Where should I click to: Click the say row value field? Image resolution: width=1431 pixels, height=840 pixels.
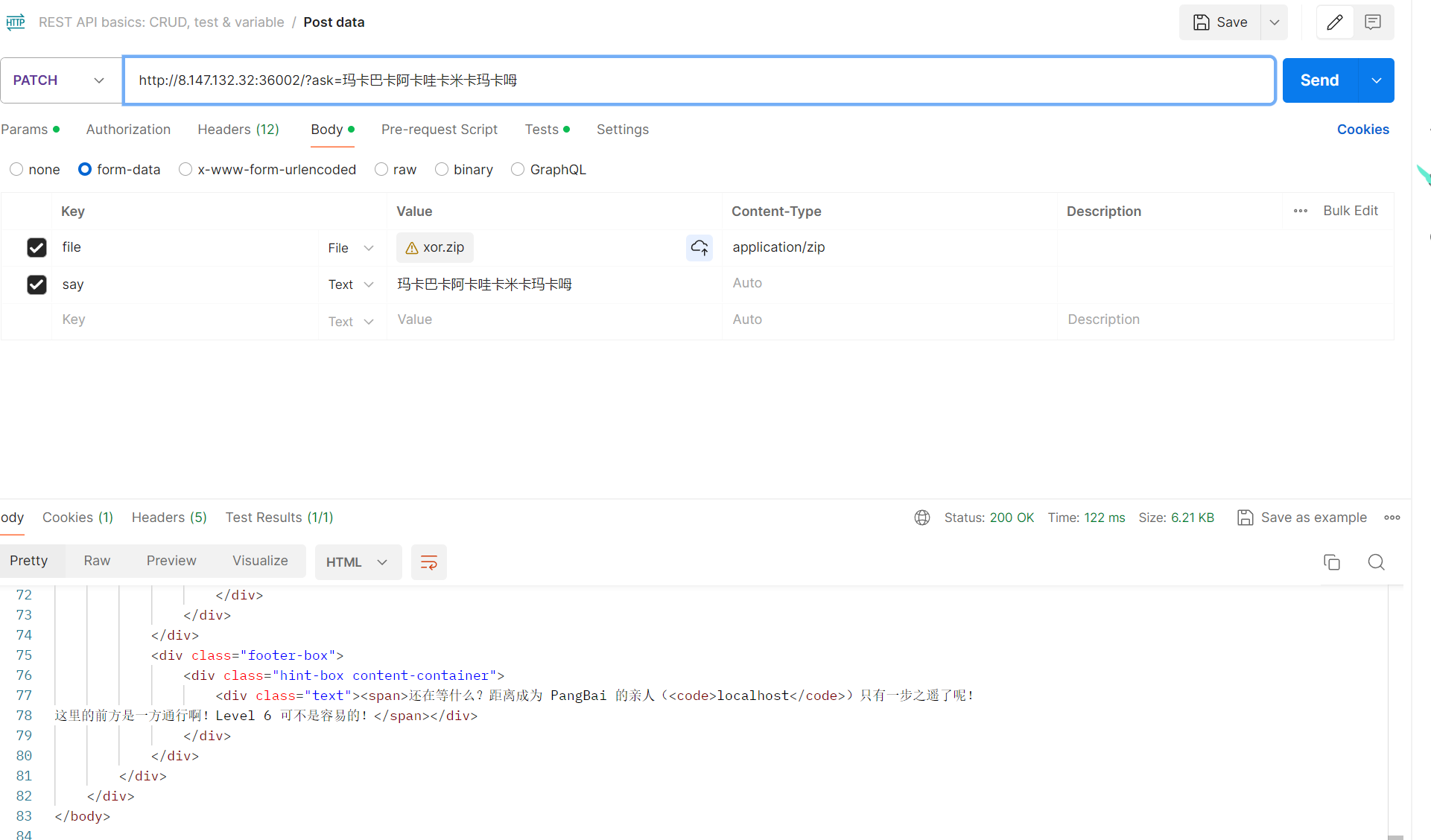(554, 284)
